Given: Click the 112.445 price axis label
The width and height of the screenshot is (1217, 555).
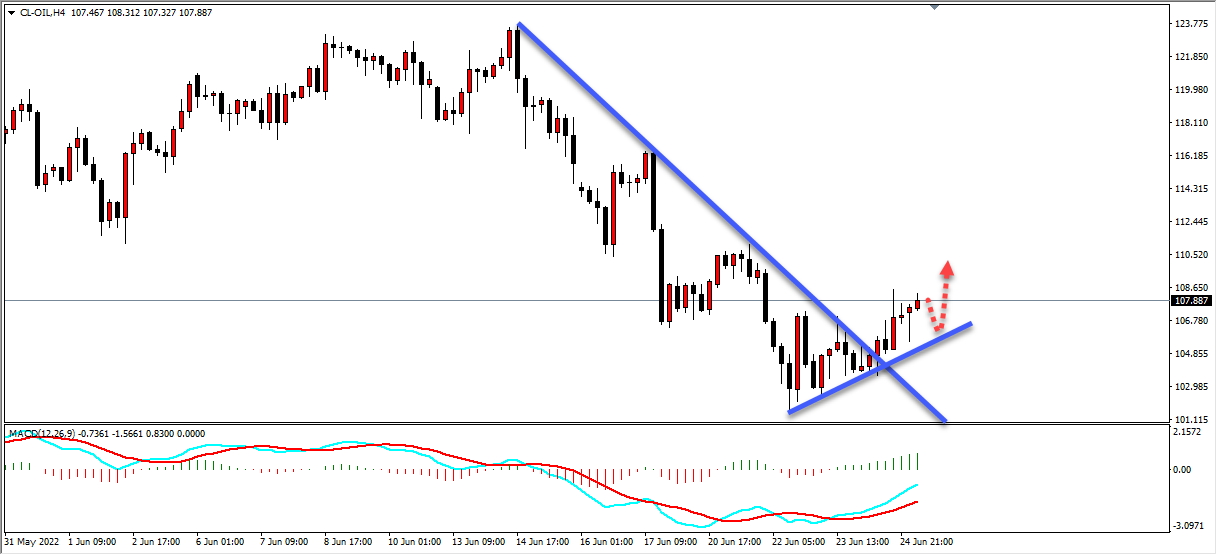Looking at the screenshot, I should tap(1190, 222).
